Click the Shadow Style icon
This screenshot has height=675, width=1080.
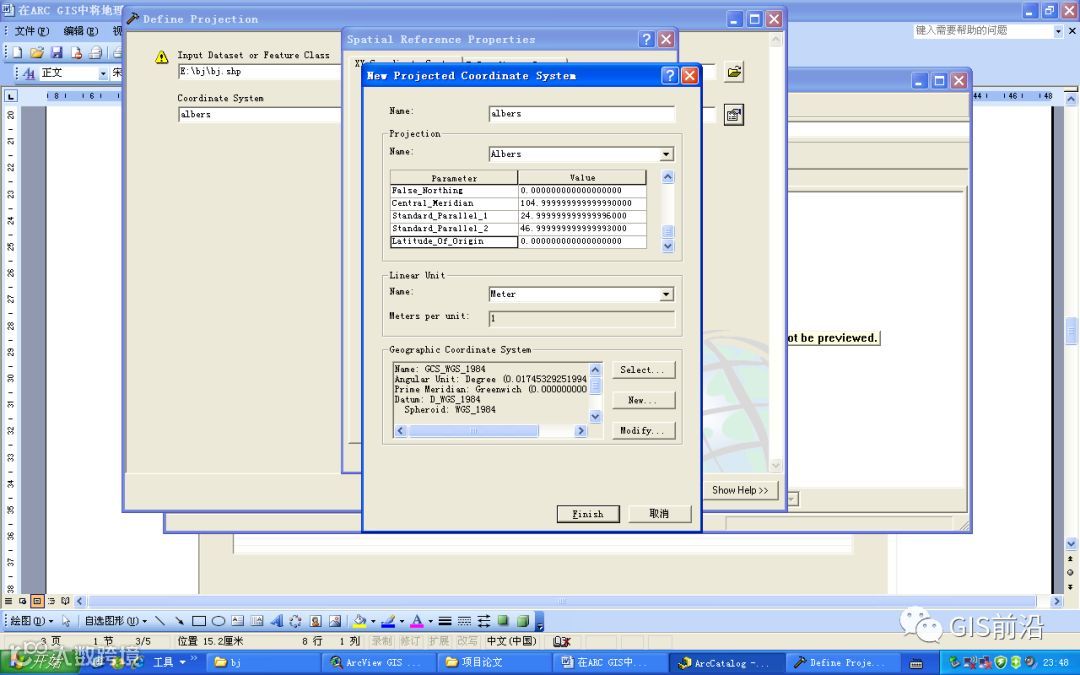tap(503, 621)
